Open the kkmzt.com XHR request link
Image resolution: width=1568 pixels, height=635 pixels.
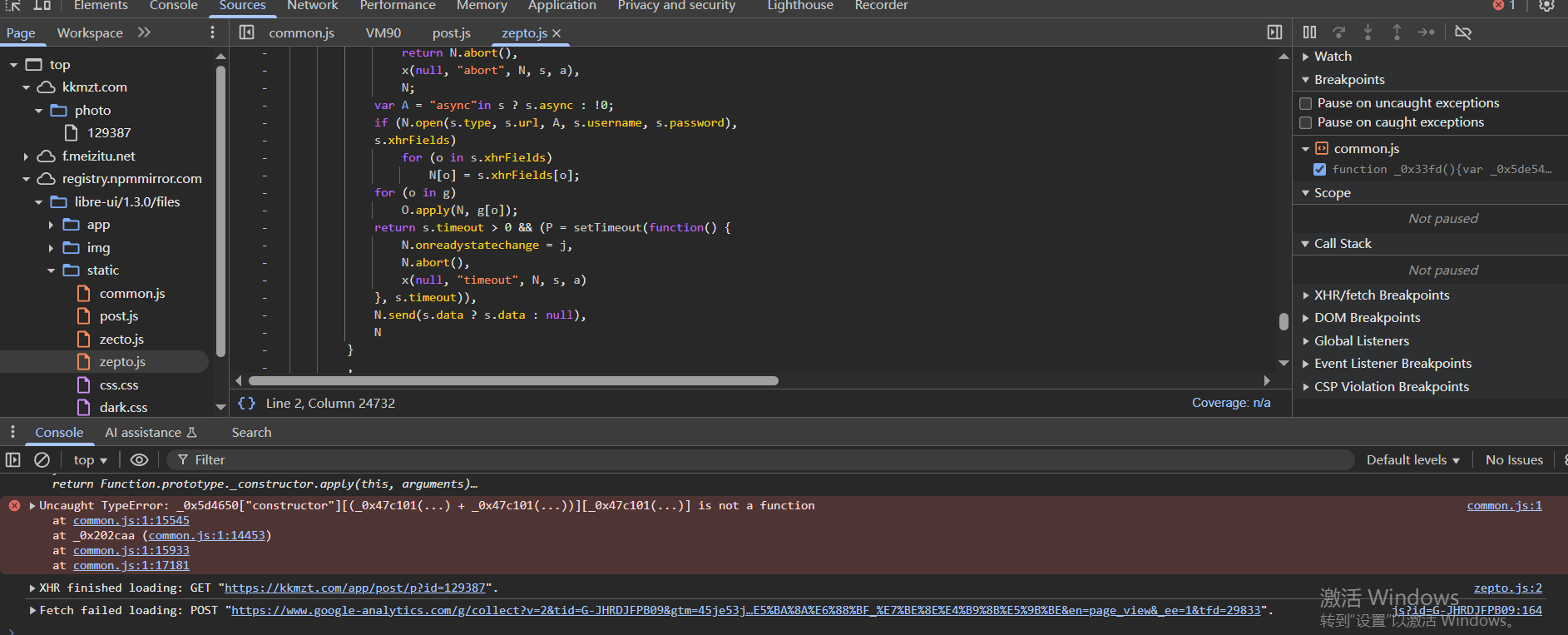pos(354,588)
